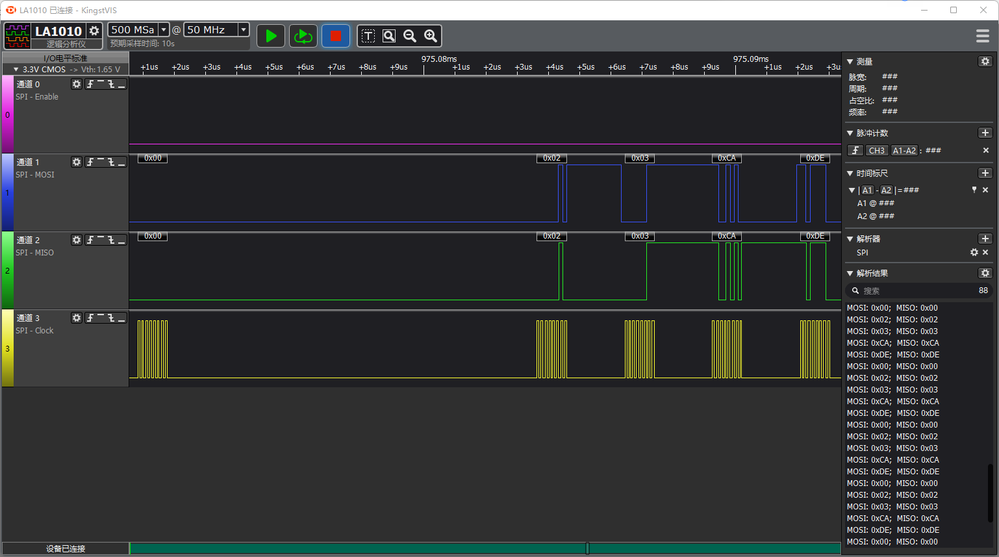Screen dimensions: 999x557
Task: Stop capture with red square button
Action: (x=336, y=36)
